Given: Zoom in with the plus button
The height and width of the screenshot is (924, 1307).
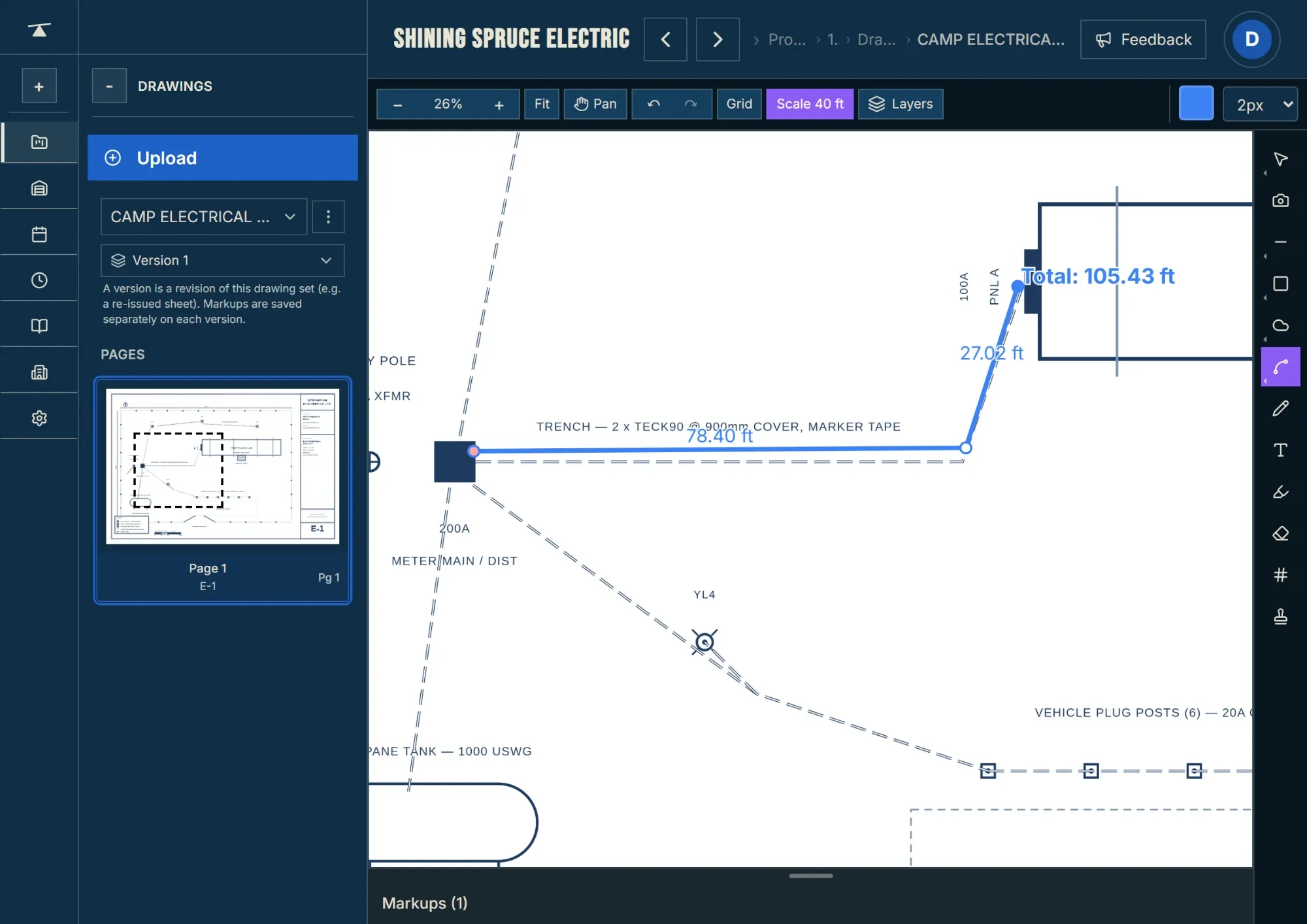Looking at the screenshot, I should click(499, 105).
